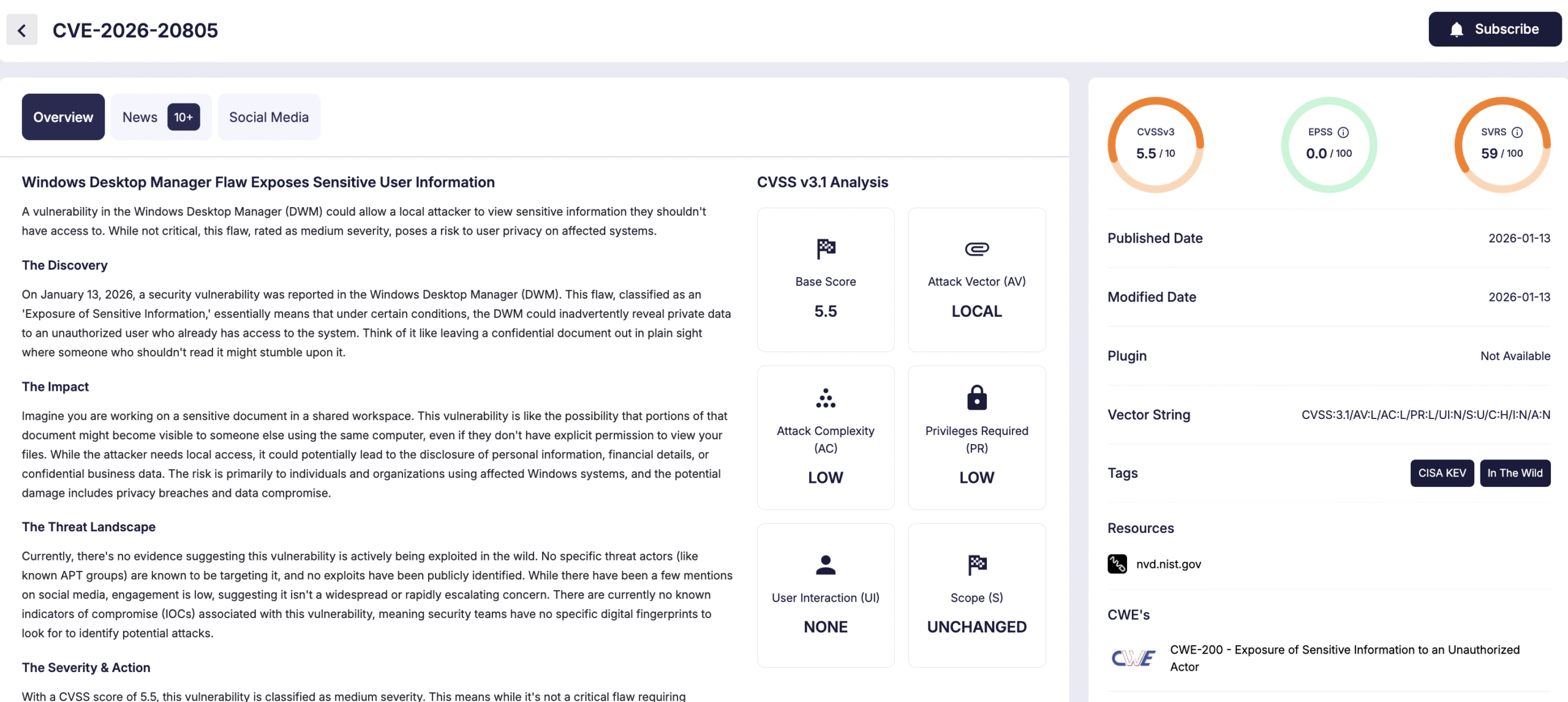The height and width of the screenshot is (702, 1568).
Task: Click the CVSS v3.1 Analysis heading
Action: 823,182
